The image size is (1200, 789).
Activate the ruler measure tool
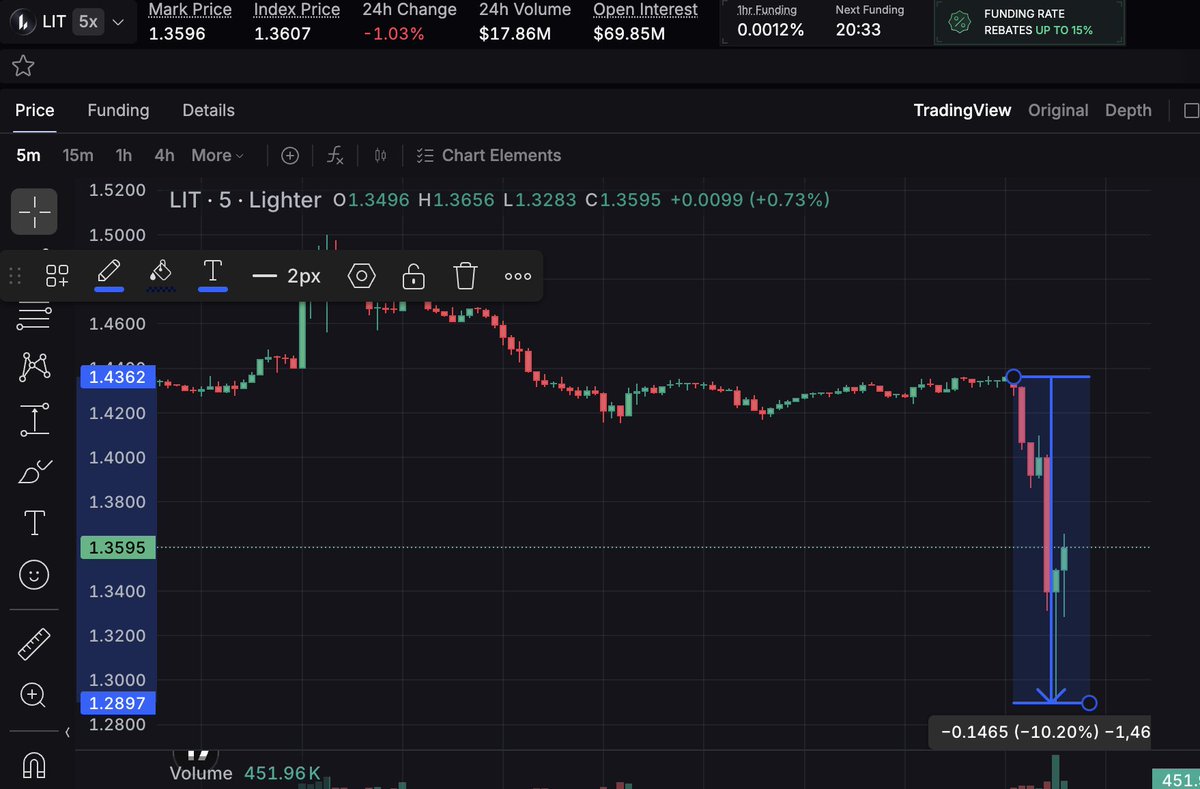click(35, 644)
